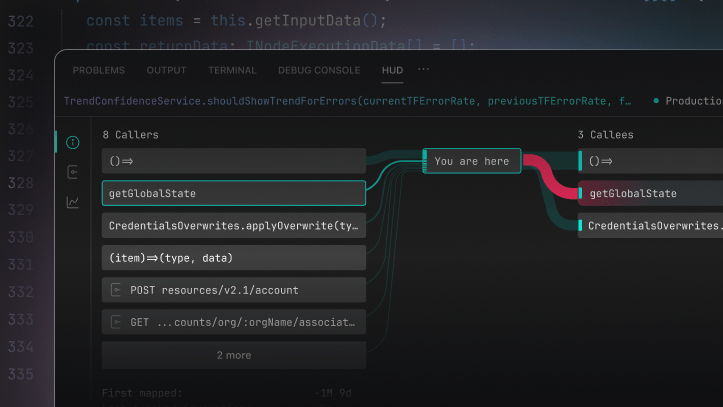Click '8 Callers' heading
Screen dimensions: 723x407
click(130, 135)
